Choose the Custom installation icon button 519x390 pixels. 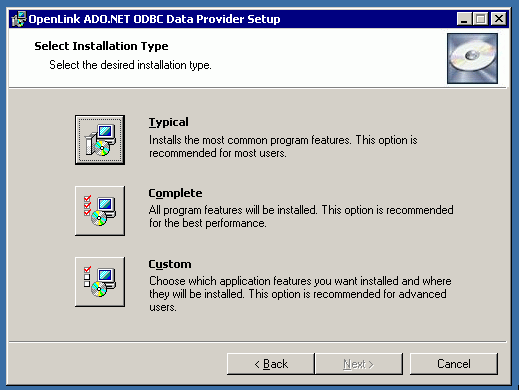pyautogui.click(x=100, y=282)
